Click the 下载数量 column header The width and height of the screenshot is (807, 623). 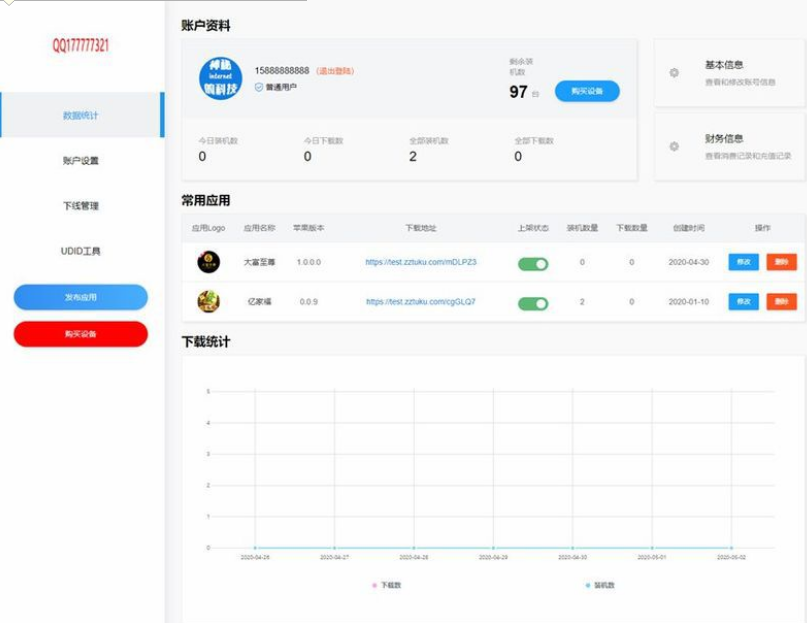[631, 228]
